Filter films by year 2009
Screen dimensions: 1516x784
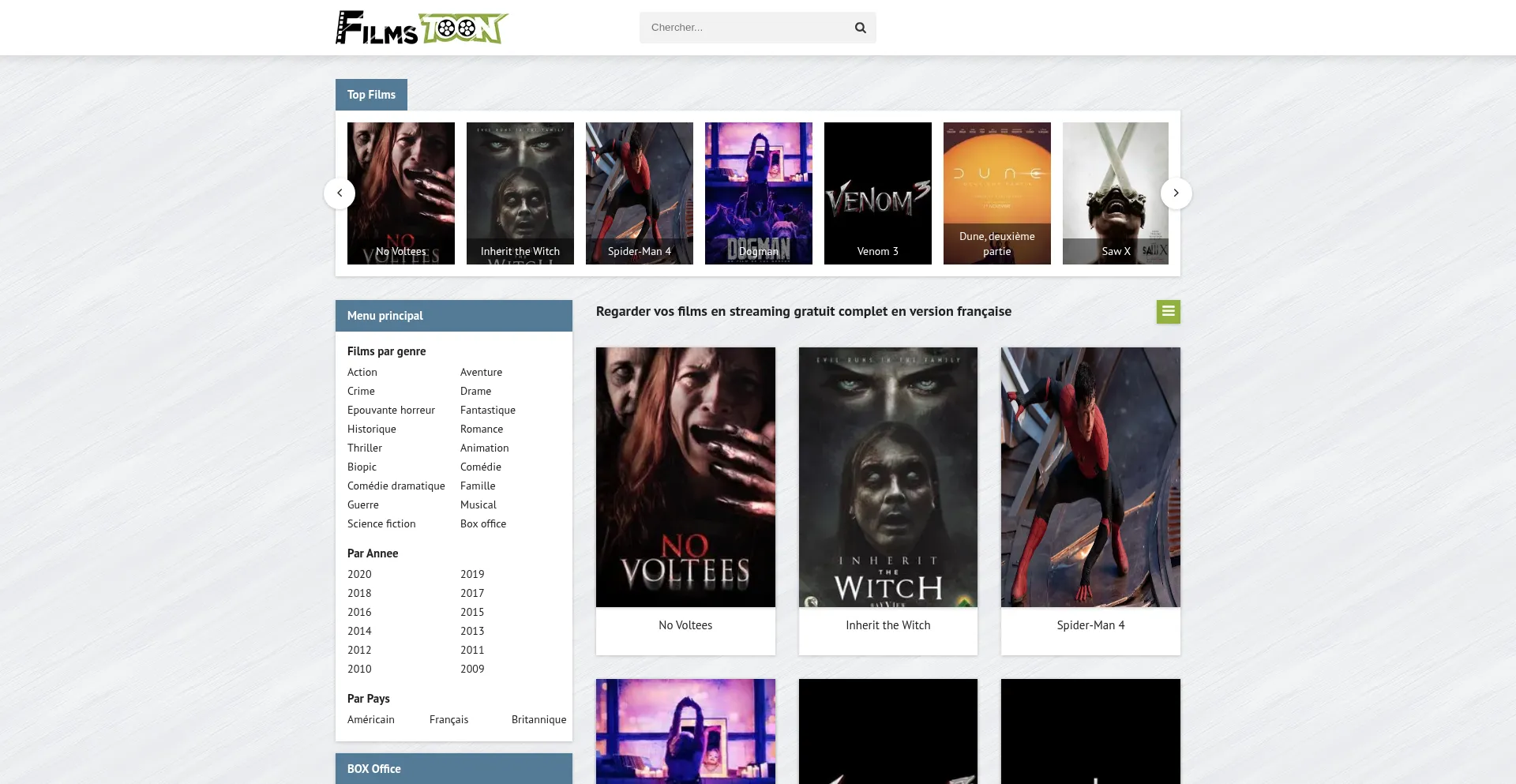click(x=472, y=670)
